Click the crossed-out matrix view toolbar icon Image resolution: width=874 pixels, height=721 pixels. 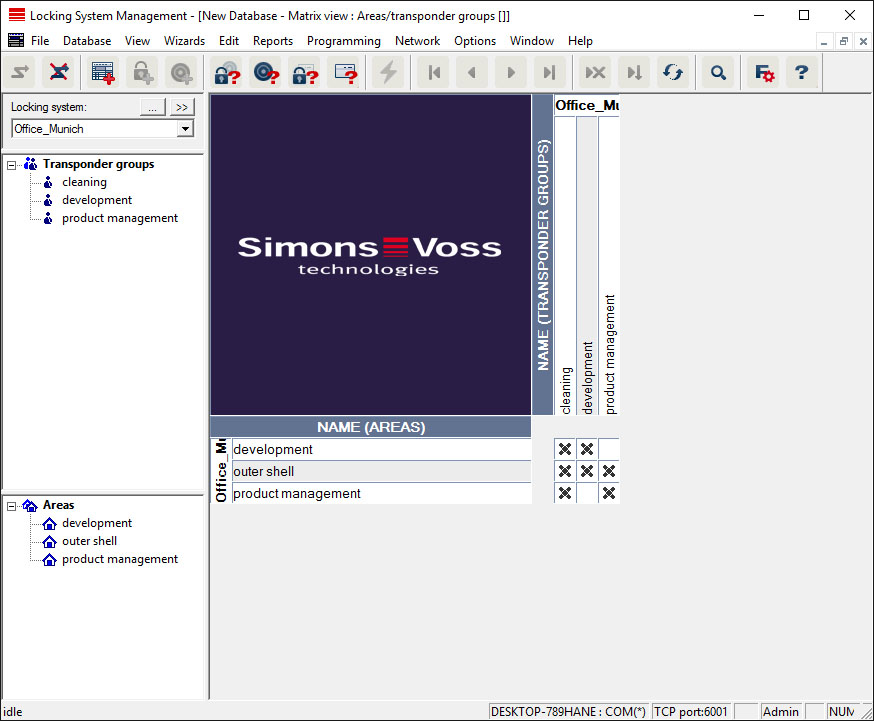[x=60, y=72]
